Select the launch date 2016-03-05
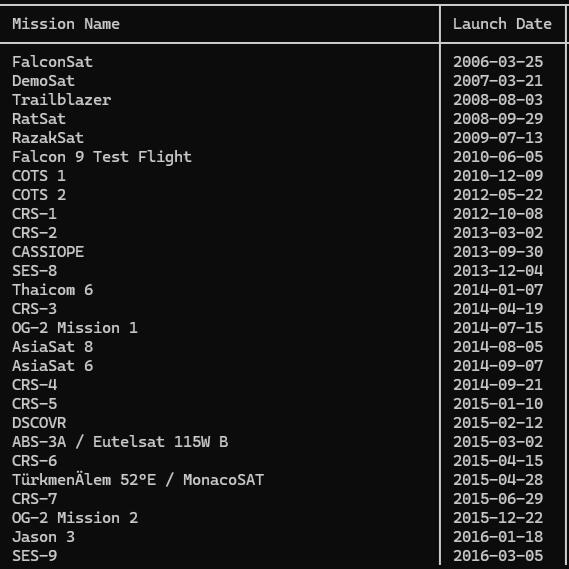 point(498,556)
